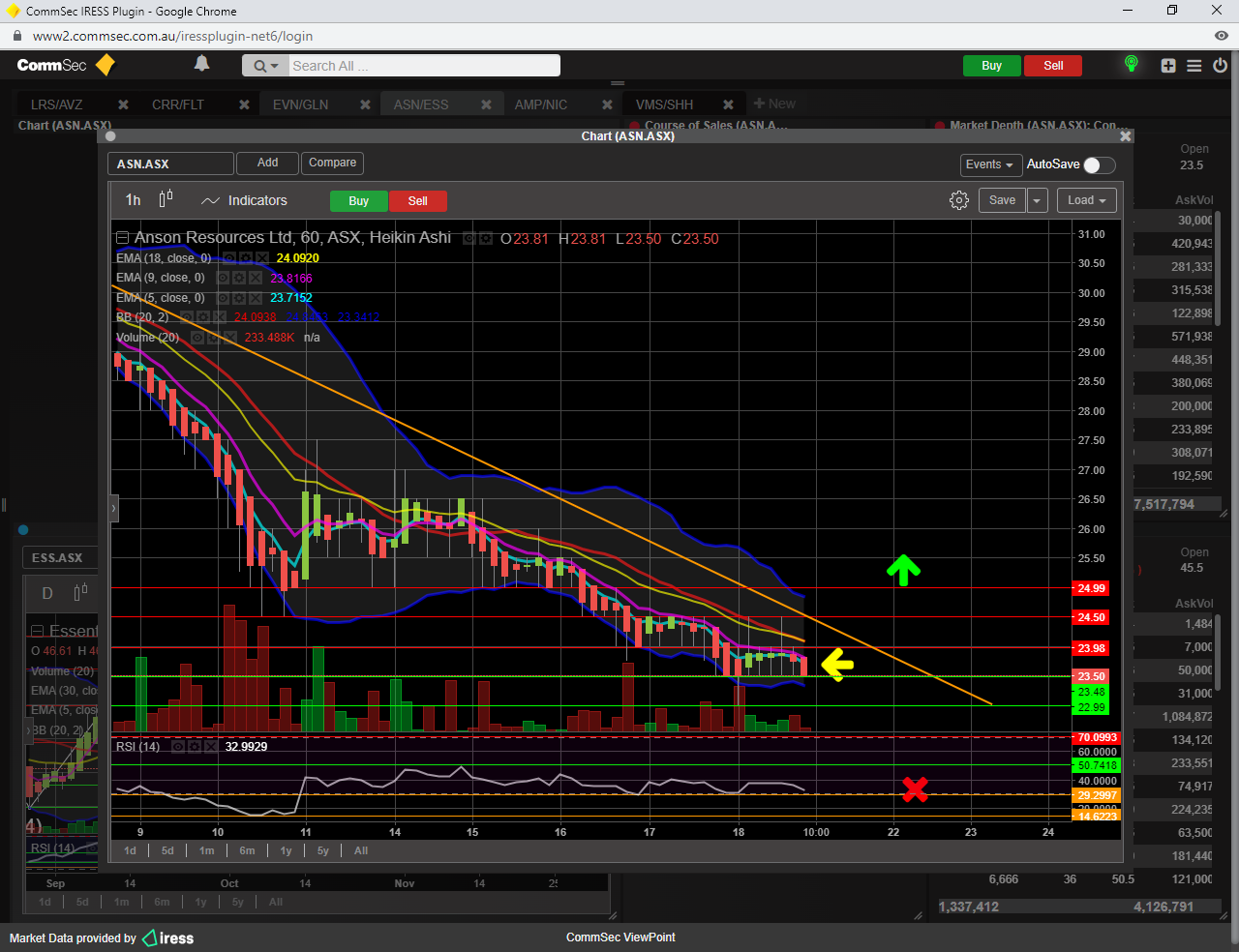1239x952 pixels.
Task: Set ASN chart range to 5d
Action: coord(167,850)
